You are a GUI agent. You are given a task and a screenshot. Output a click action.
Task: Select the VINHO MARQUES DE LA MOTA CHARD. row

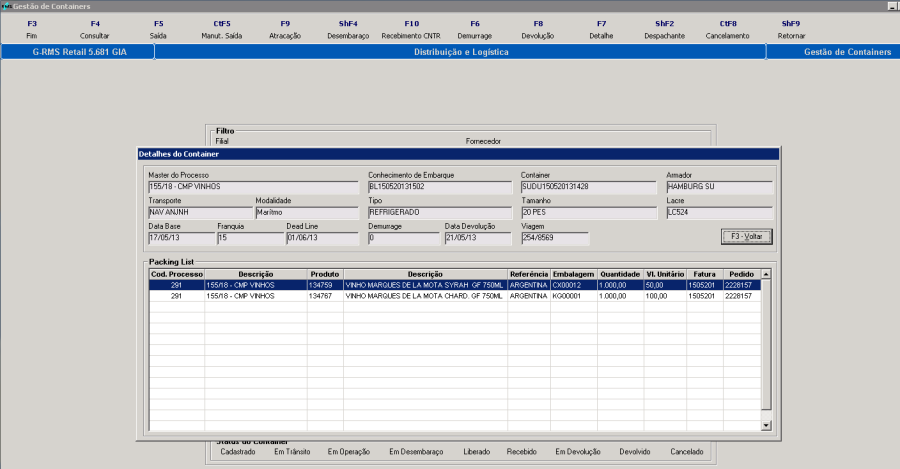455,296
